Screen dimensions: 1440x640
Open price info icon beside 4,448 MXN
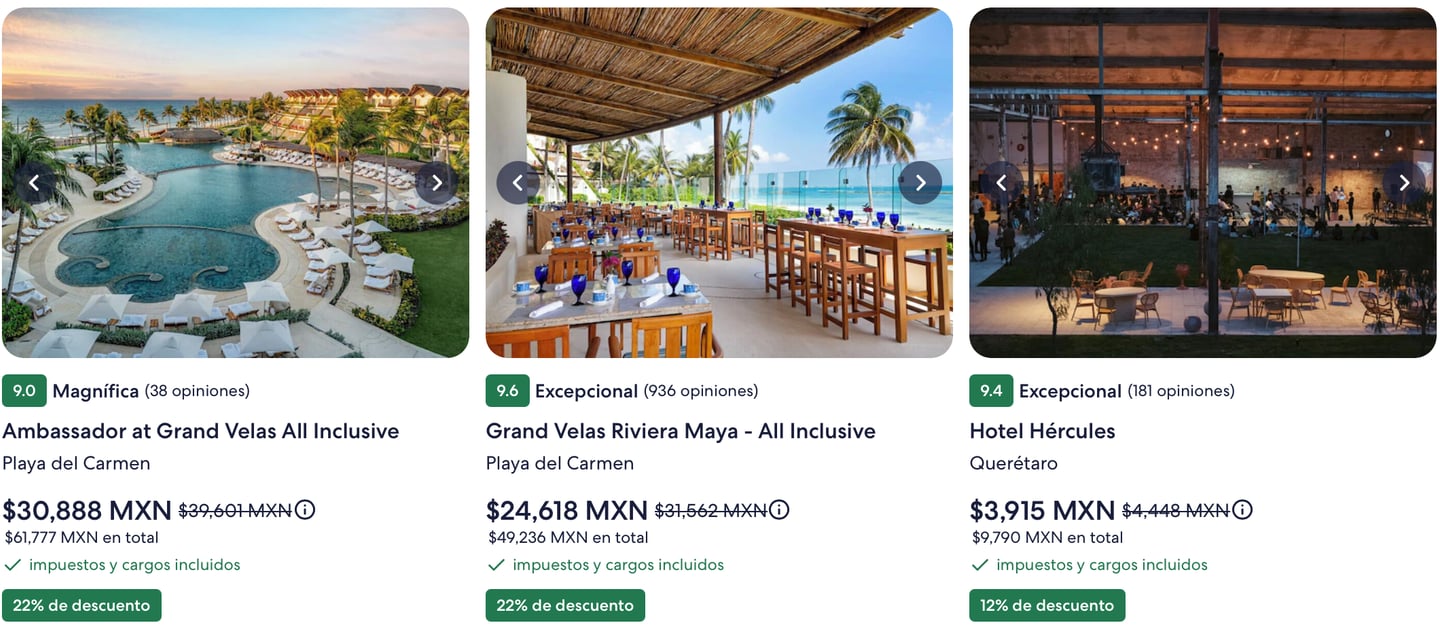[x=1242, y=510]
